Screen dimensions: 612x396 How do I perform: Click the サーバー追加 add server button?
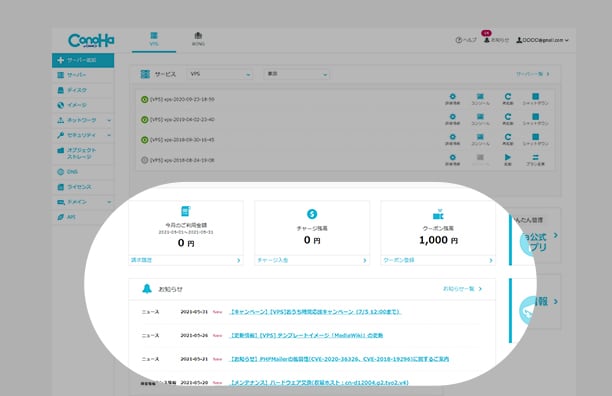pos(83,60)
